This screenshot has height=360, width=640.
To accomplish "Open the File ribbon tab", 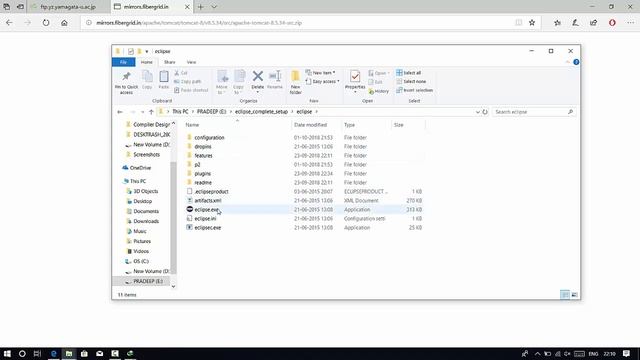I will click(x=123, y=62).
